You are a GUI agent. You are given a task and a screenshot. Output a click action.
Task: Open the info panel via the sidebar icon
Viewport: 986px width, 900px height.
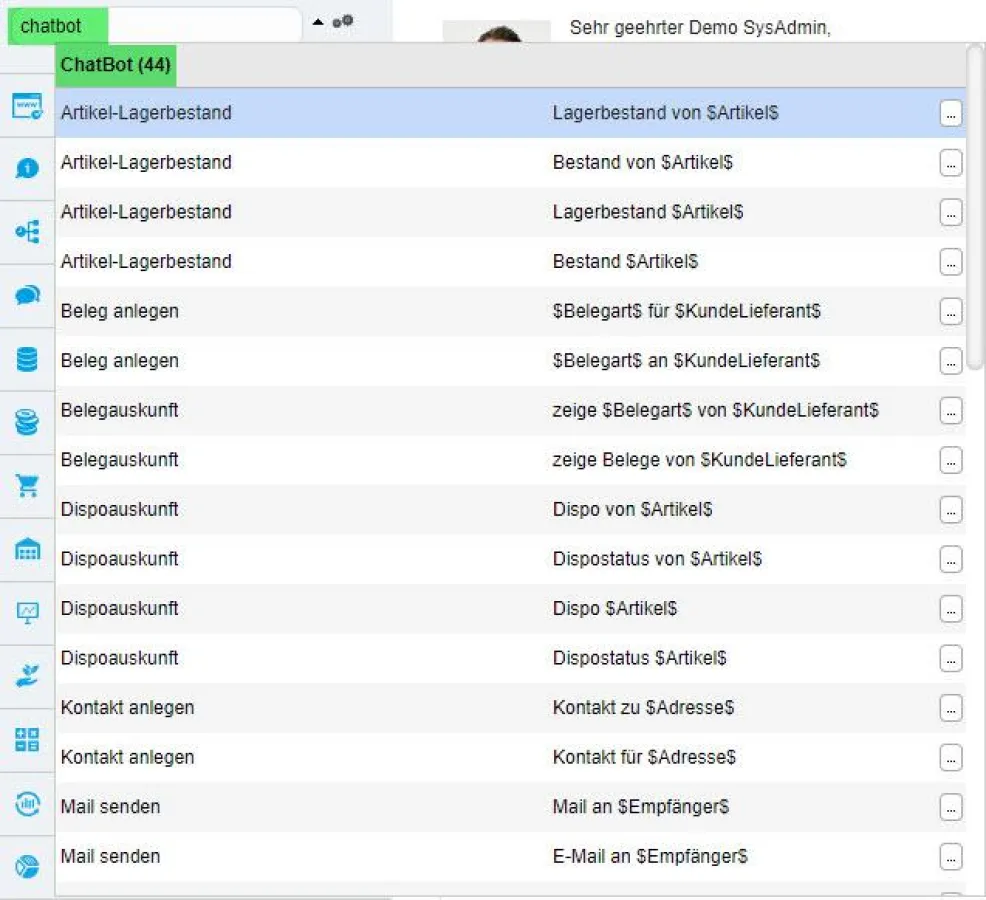(27, 170)
